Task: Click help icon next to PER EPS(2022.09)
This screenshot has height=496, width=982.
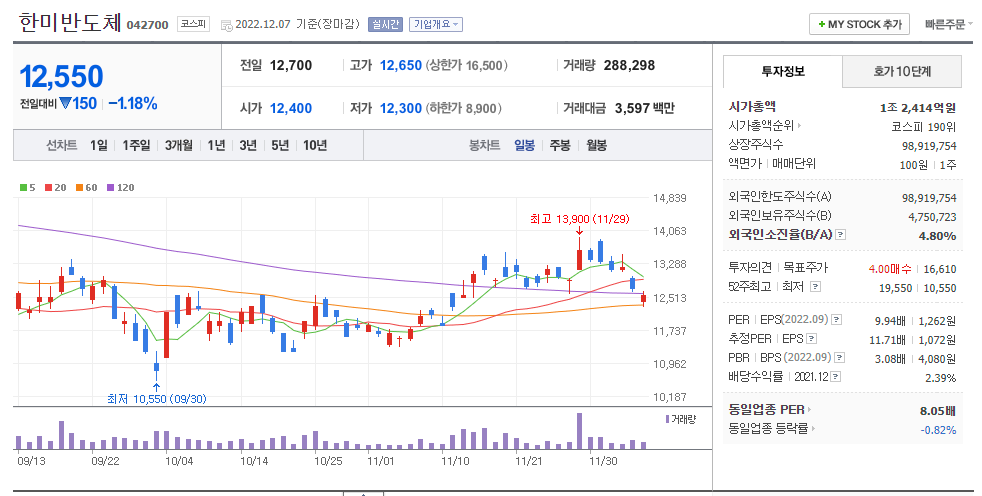Action: coord(837,320)
